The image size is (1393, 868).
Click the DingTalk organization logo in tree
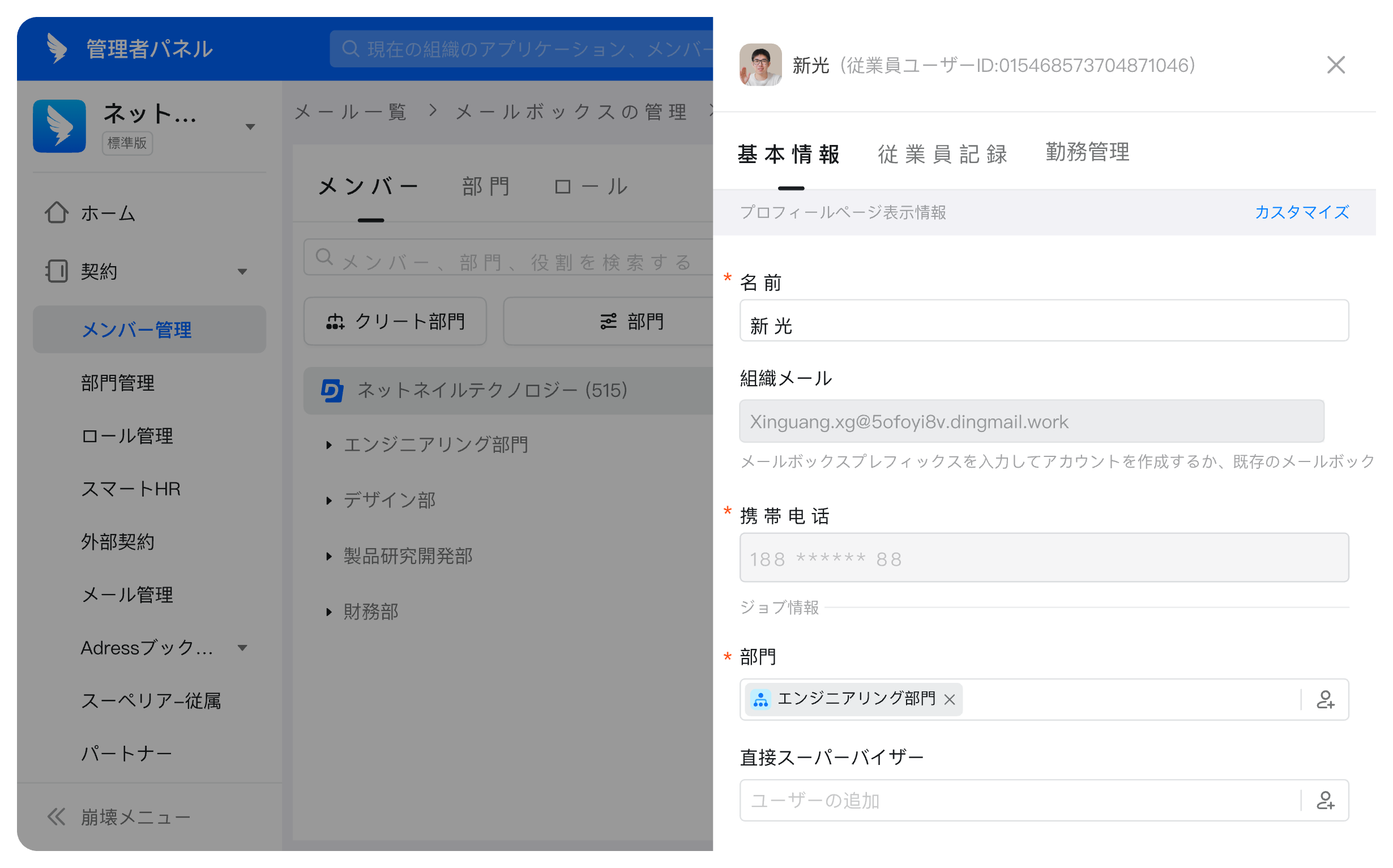pyautogui.click(x=333, y=391)
